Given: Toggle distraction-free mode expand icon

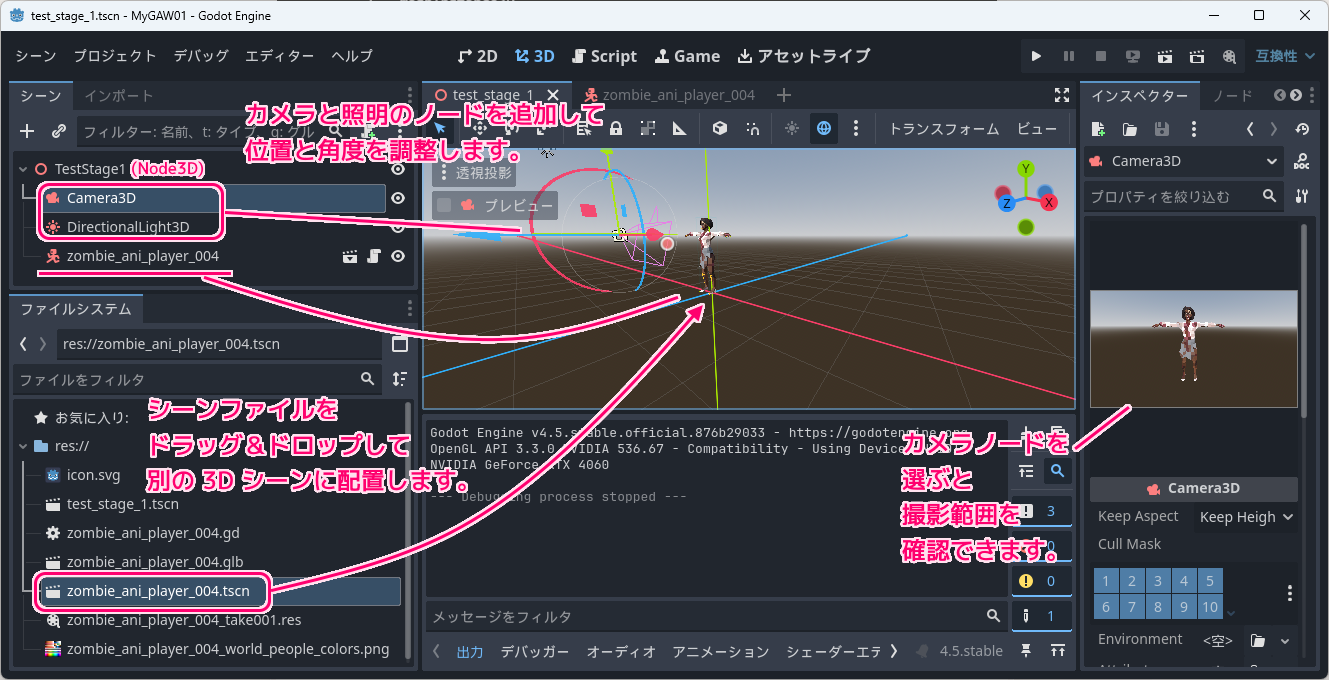Looking at the screenshot, I should 1062,95.
